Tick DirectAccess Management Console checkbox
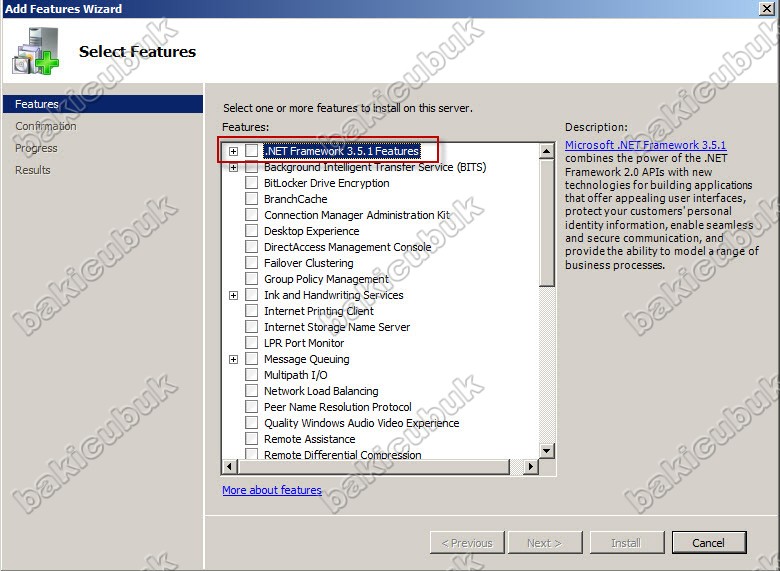The width and height of the screenshot is (780, 571). (252, 247)
